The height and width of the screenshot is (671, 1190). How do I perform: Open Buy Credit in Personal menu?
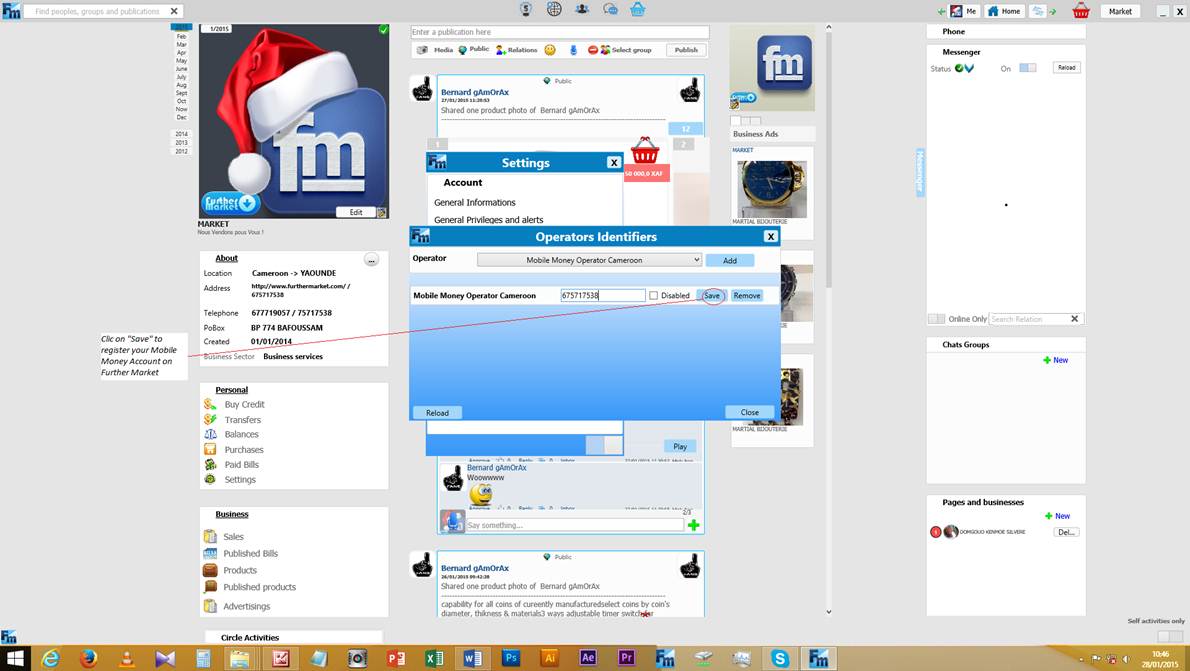click(x=244, y=405)
